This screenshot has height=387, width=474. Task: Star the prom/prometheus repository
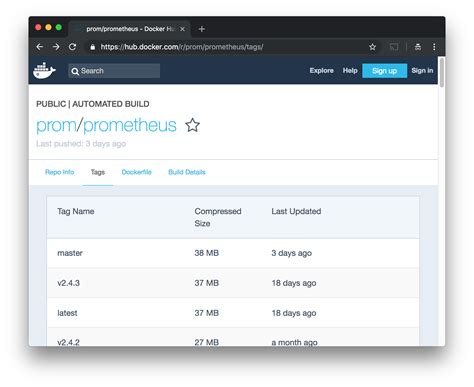pos(192,125)
